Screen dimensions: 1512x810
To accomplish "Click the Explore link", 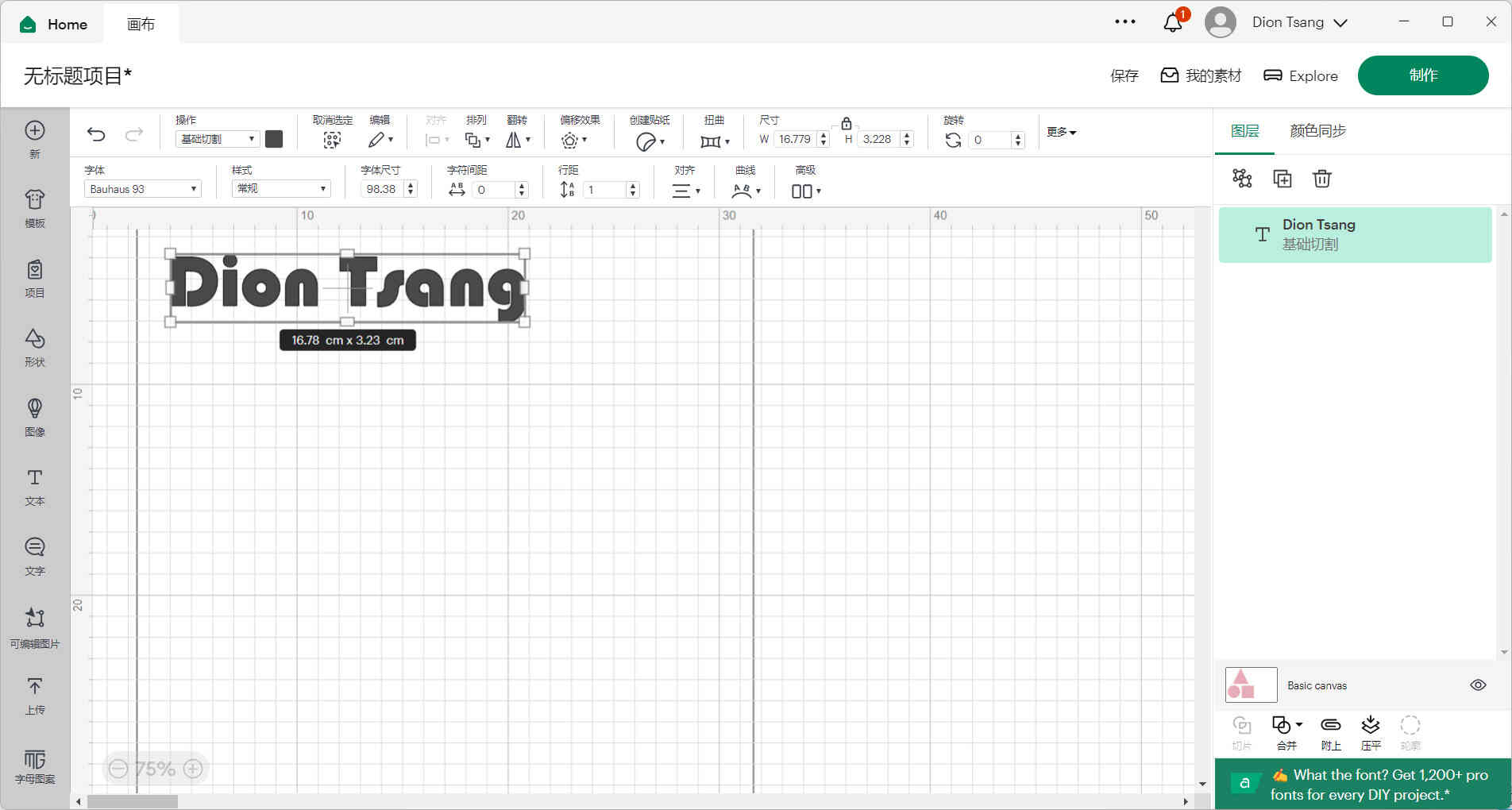I will point(1301,75).
